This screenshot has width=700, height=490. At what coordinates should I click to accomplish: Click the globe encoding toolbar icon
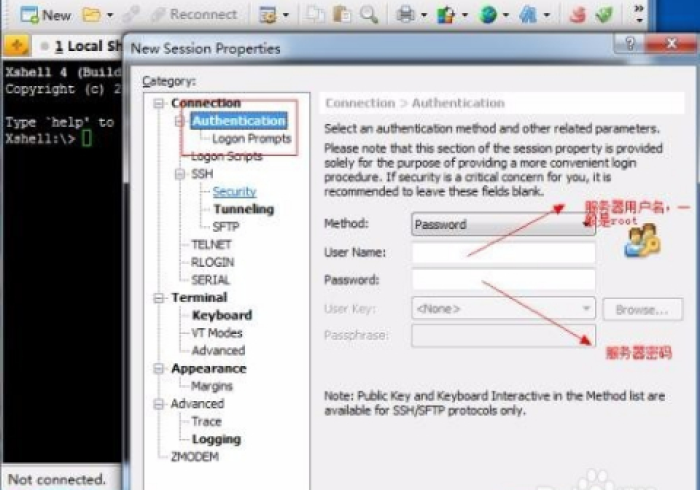(488, 15)
